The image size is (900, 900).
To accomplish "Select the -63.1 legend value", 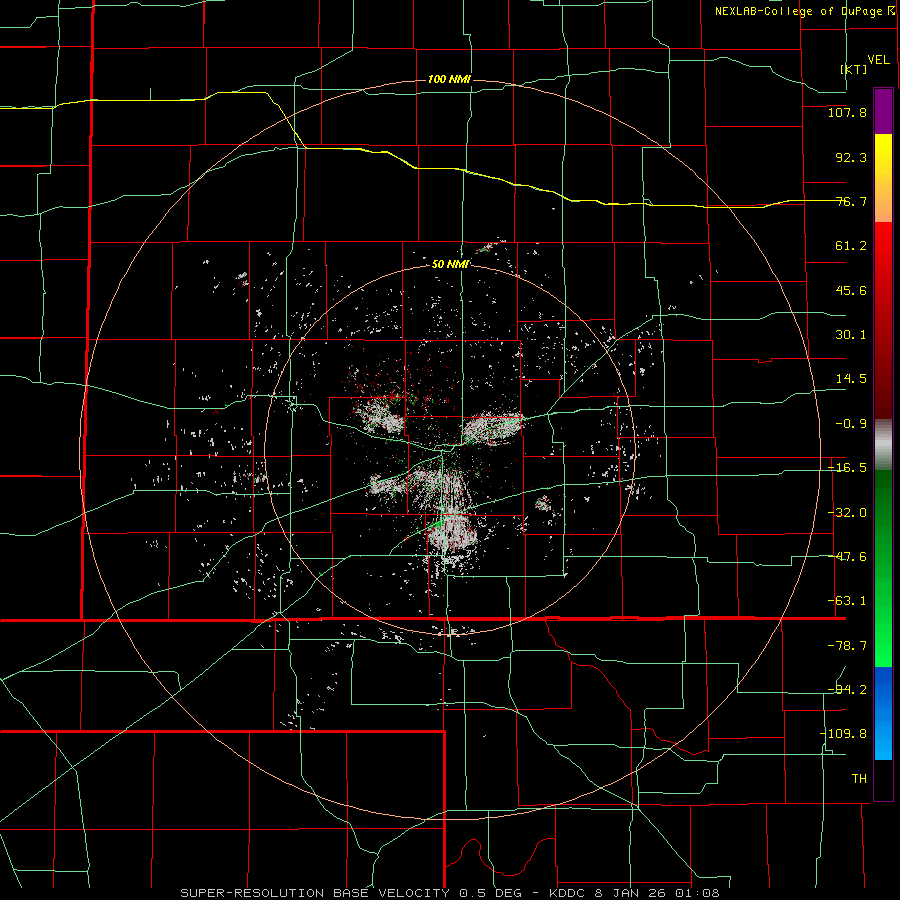I will coord(847,601).
